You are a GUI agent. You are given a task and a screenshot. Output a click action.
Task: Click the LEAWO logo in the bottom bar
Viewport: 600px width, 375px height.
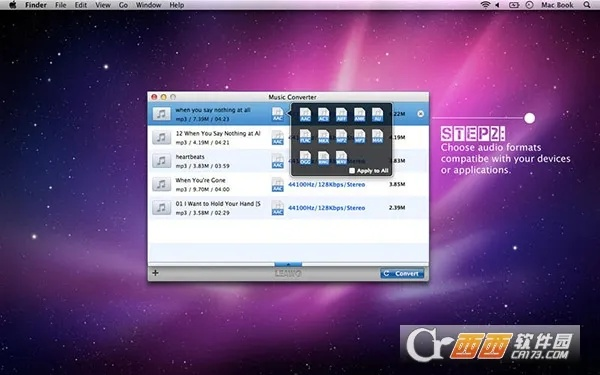coord(288,273)
